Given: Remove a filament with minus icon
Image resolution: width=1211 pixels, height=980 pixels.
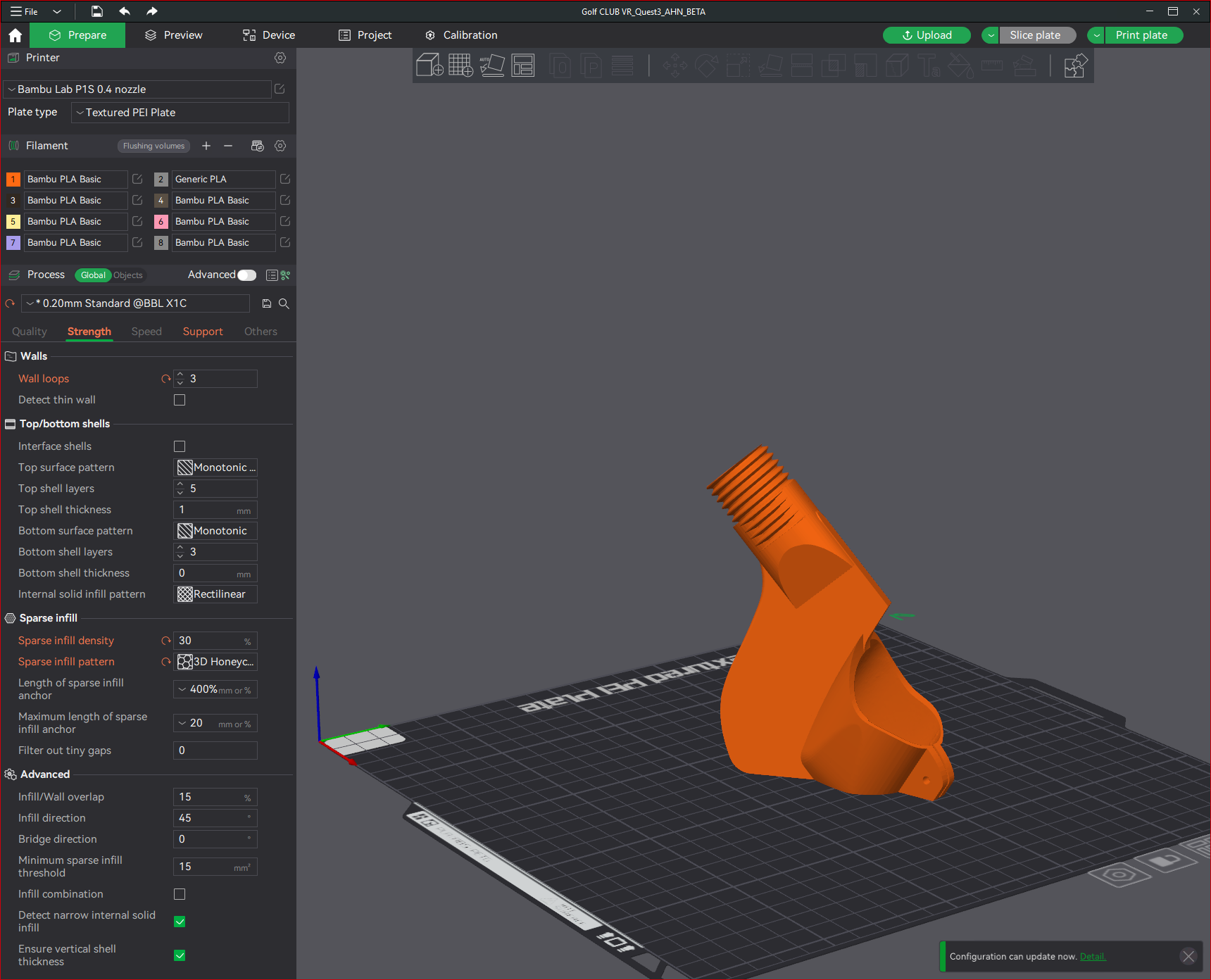Looking at the screenshot, I should pos(228,146).
